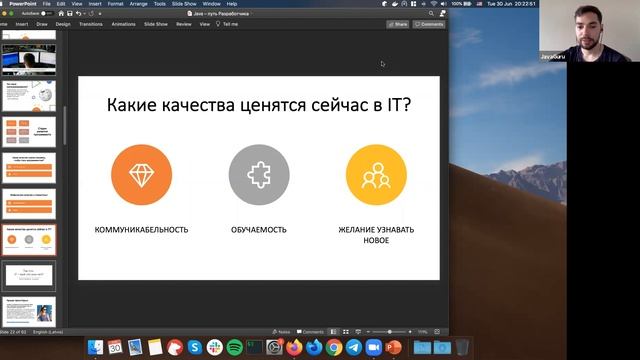The height and width of the screenshot is (360, 640).
Task: Open the Undo history dropdown arrow
Action: (83, 13)
